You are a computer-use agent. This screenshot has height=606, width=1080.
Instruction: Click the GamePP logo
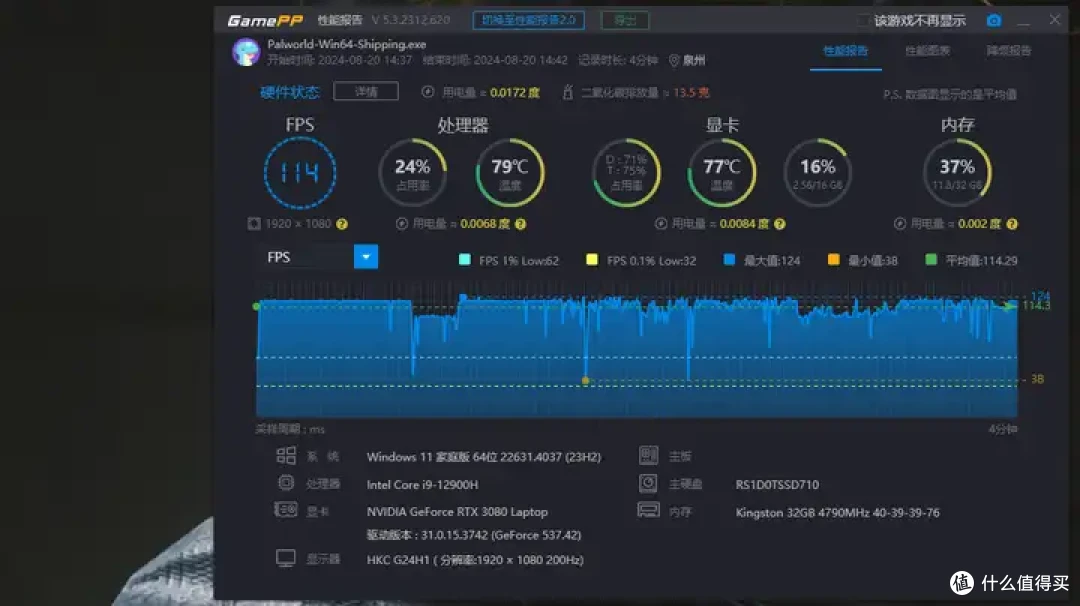pos(265,21)
